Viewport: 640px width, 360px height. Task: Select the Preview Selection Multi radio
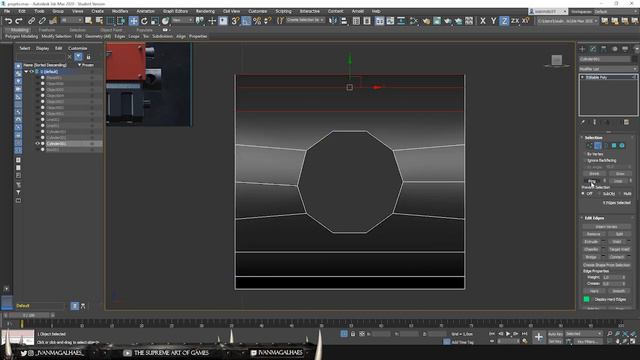pyautogui.click(x=620, y=193)
